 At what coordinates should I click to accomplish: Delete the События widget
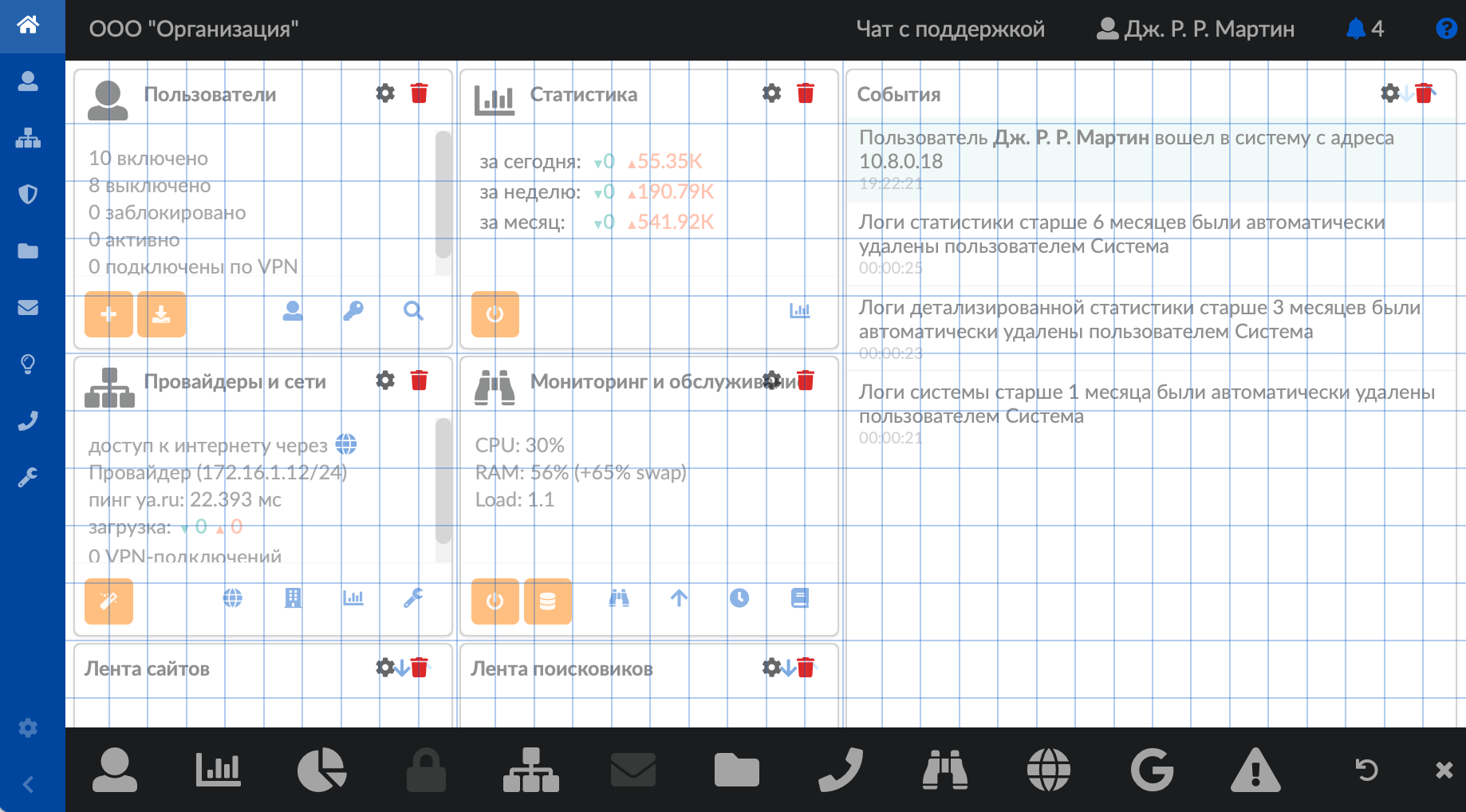(1424, 93)
